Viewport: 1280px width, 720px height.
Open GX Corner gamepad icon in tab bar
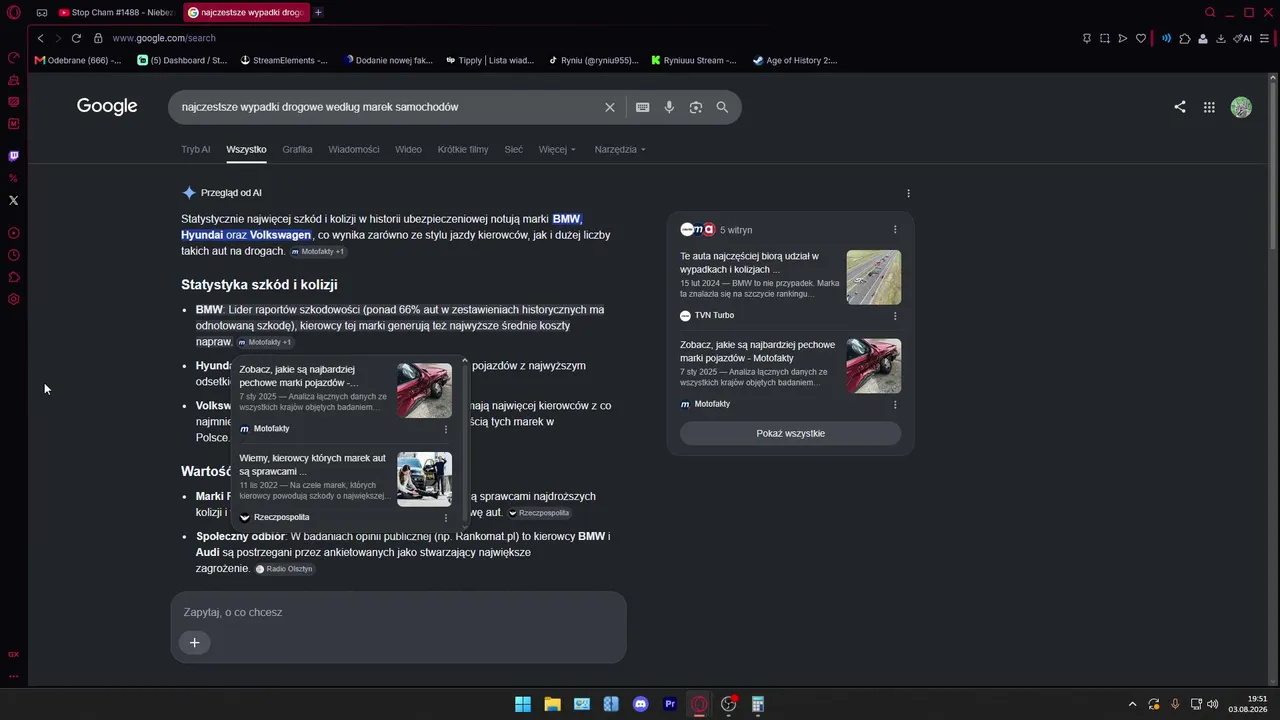42,13
